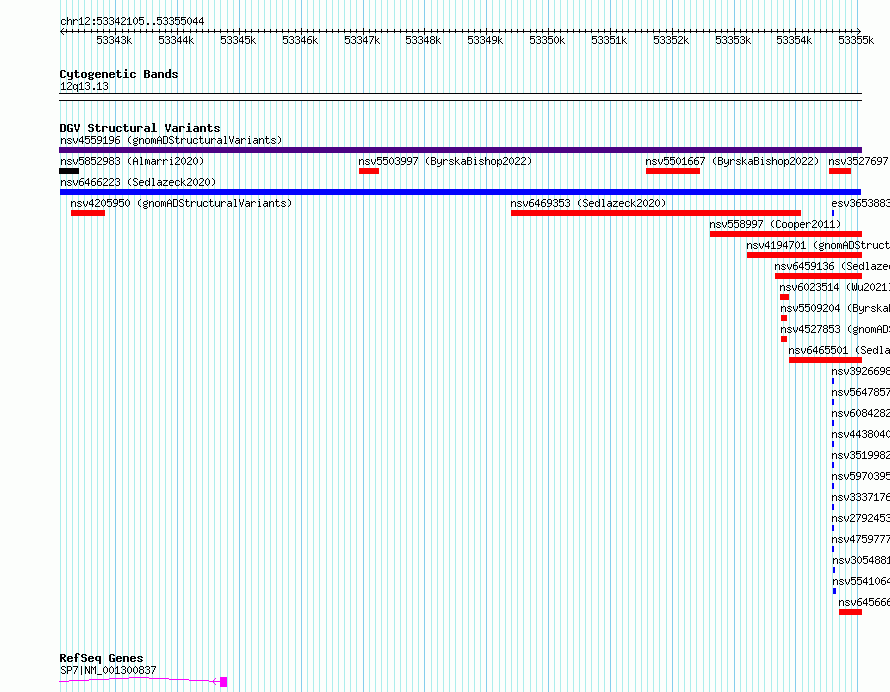The width and height of the screenshot is (890, 692).
Task: Select the nsv3054881 variant label
Action: point(861,560)
